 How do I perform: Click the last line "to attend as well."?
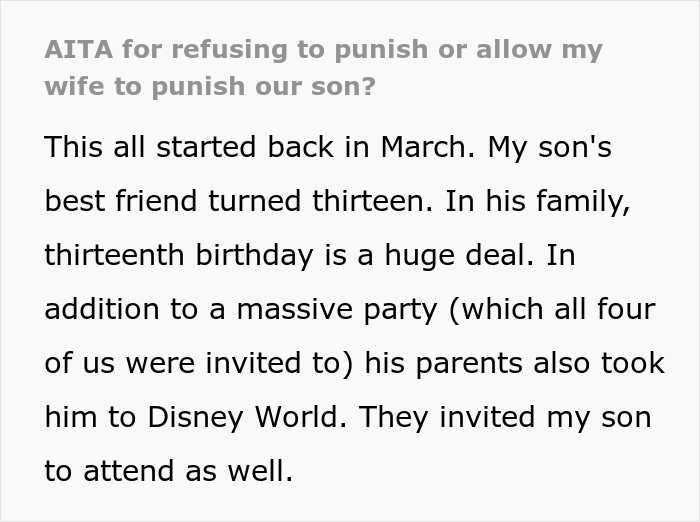169,469
